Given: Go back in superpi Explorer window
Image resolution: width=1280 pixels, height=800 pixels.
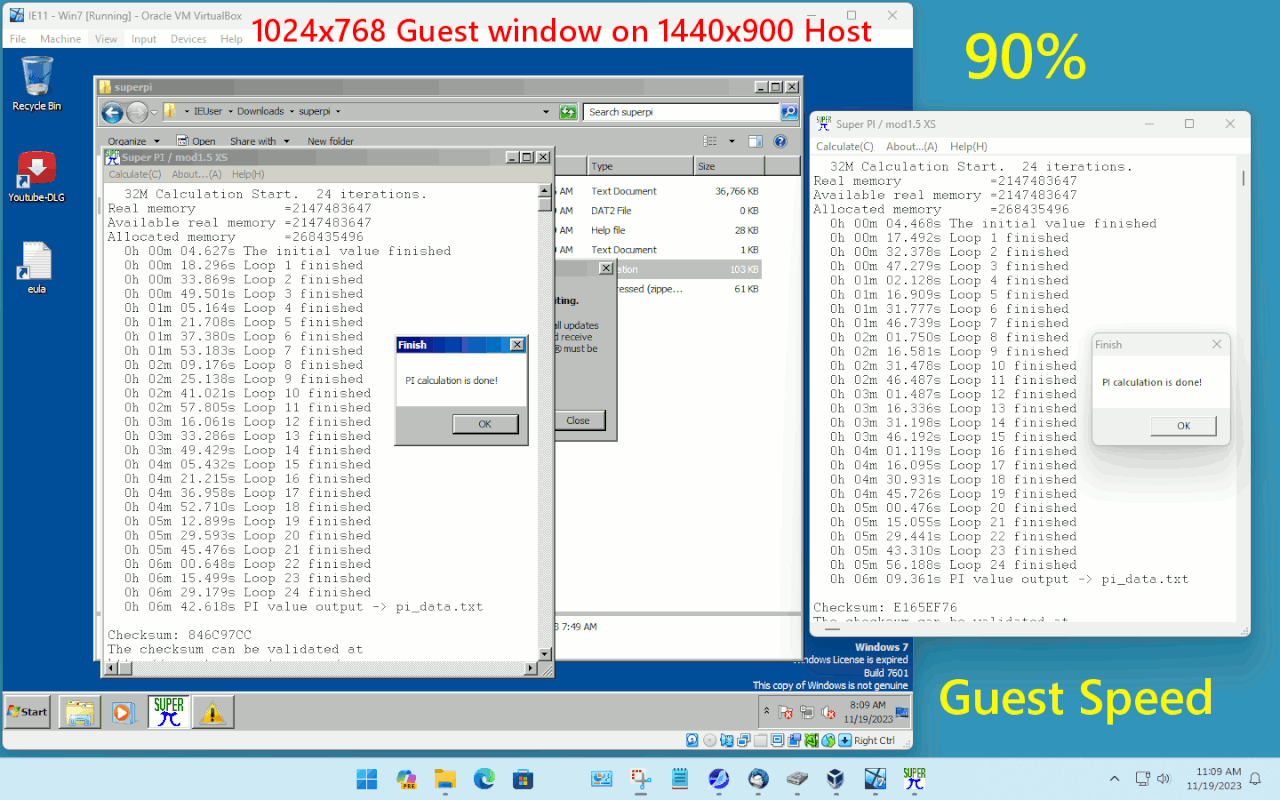Looking at the screenshot, I should pos(112,112).
